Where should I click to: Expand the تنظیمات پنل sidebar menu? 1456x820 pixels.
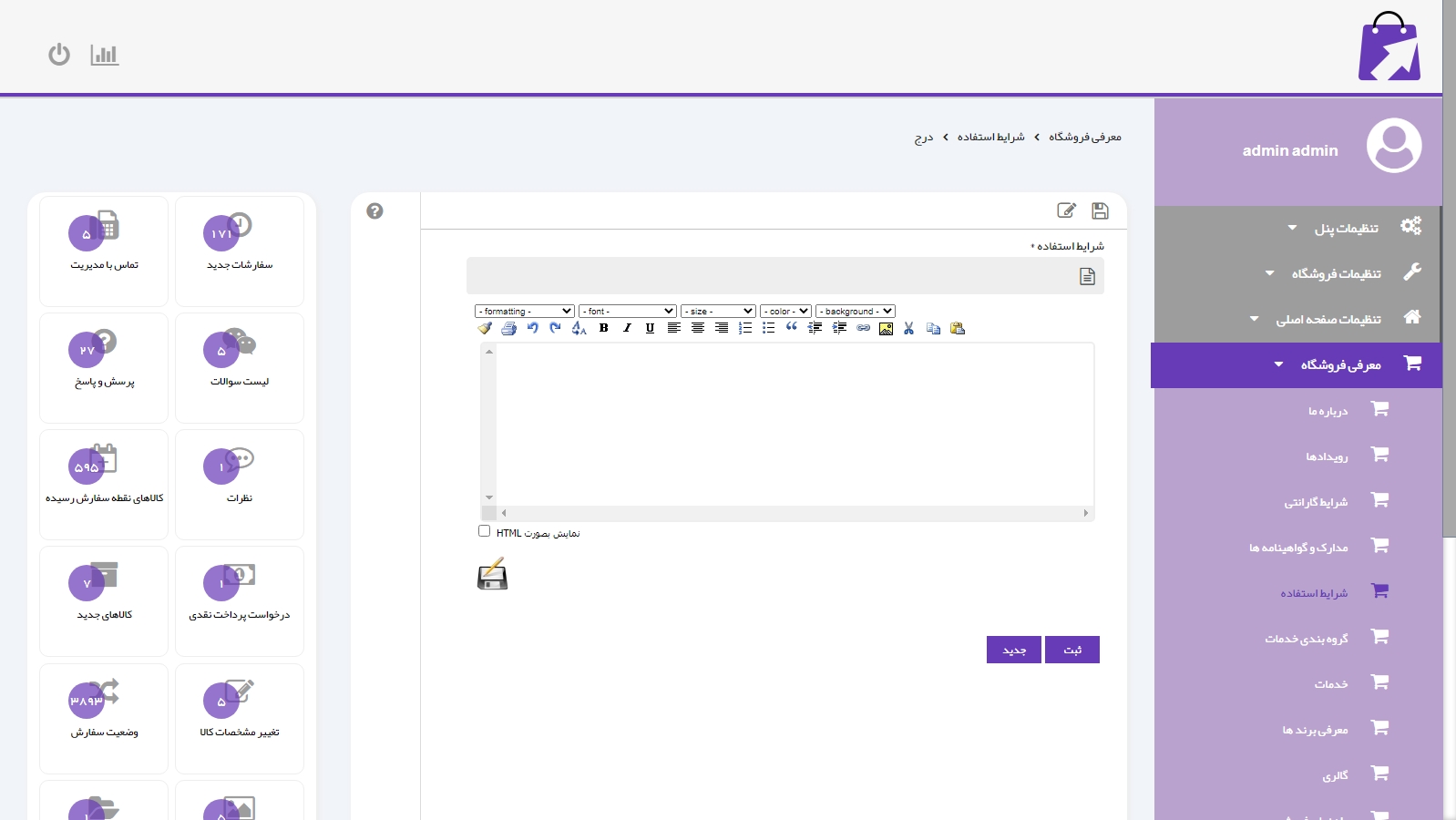(1346, 228)
